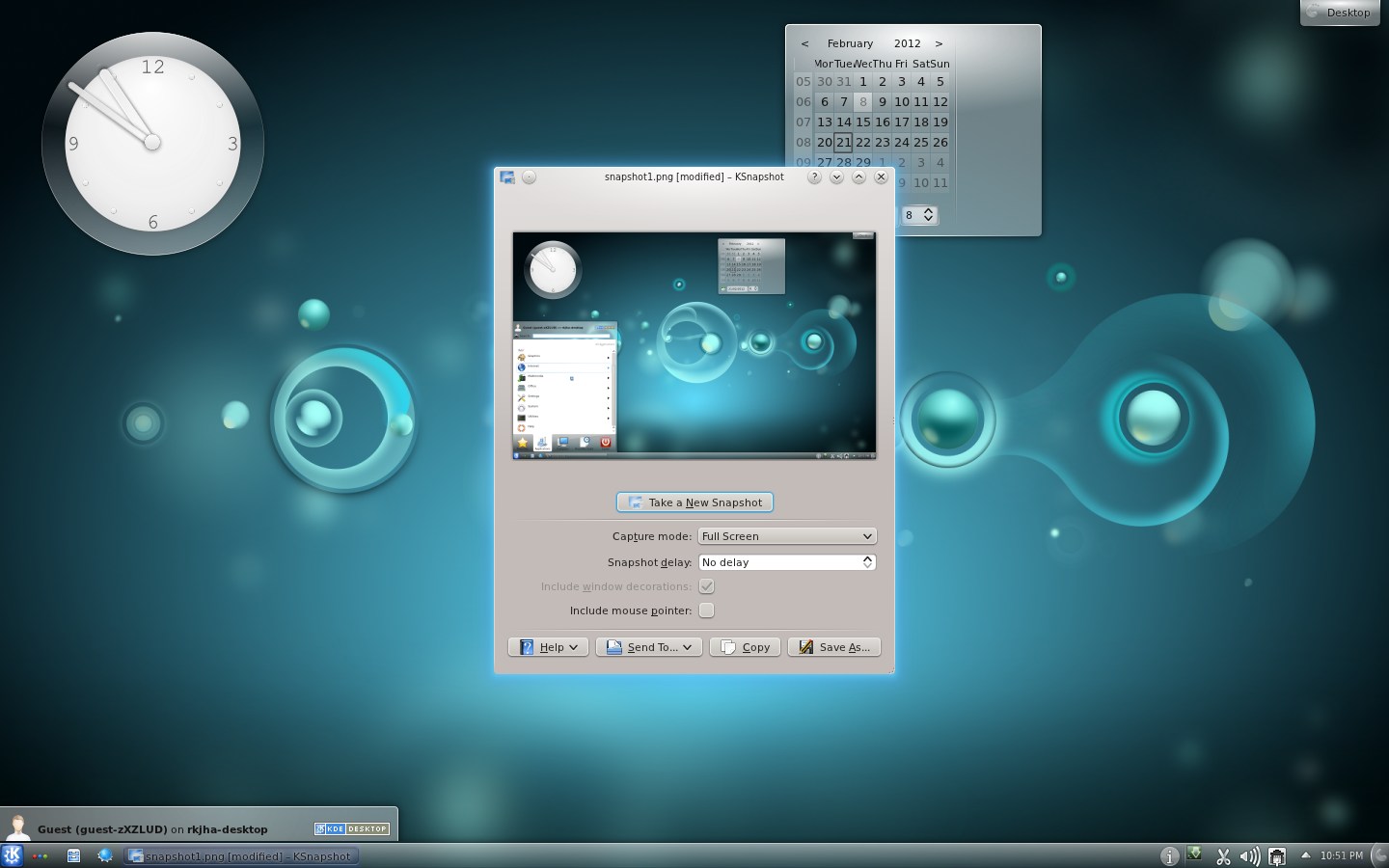This screenshot has height=868, width=1389.
Task: Click the info notifications tray icon
Action: coord(1169,855)
